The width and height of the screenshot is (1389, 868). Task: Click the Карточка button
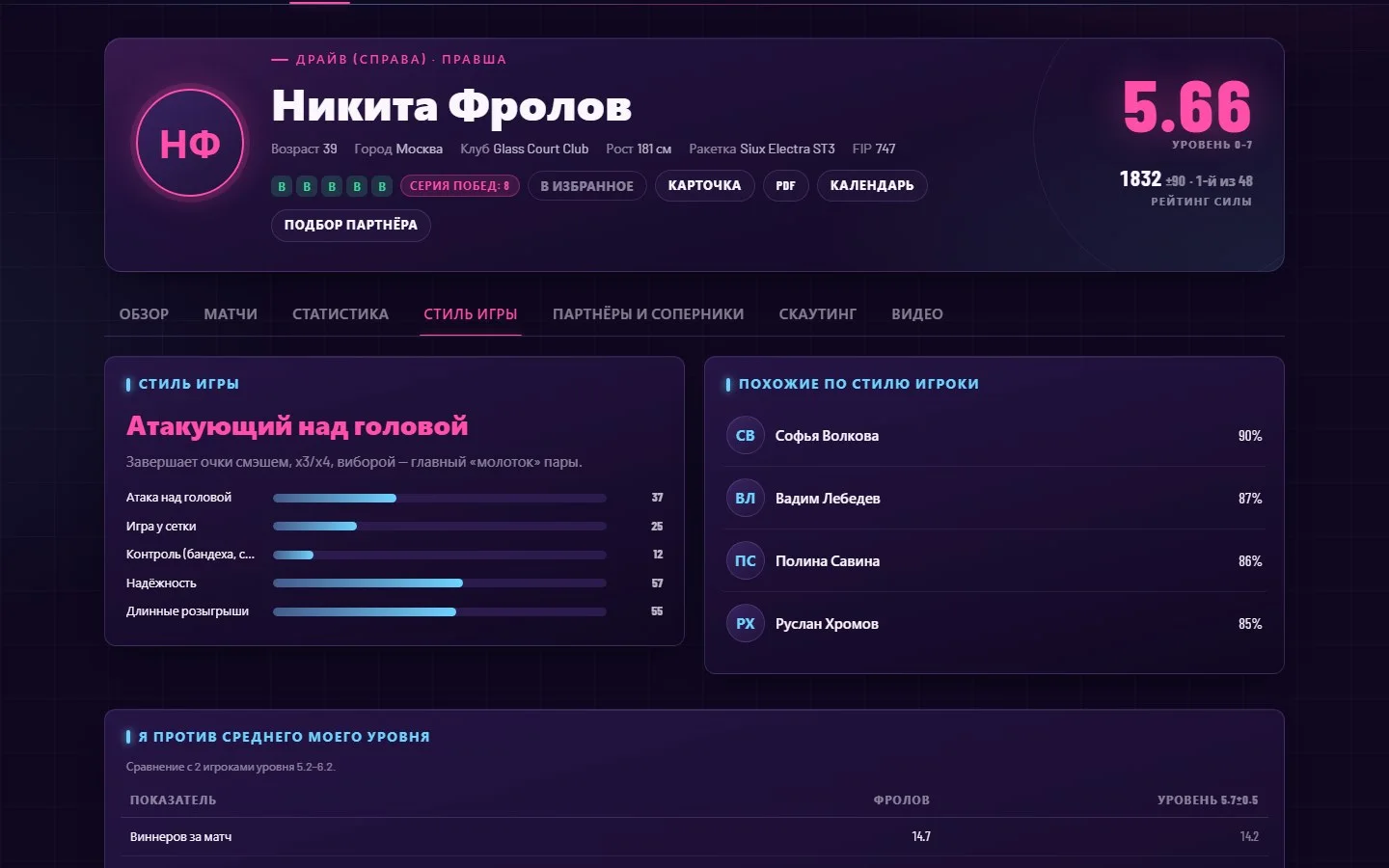click(704, 186)
